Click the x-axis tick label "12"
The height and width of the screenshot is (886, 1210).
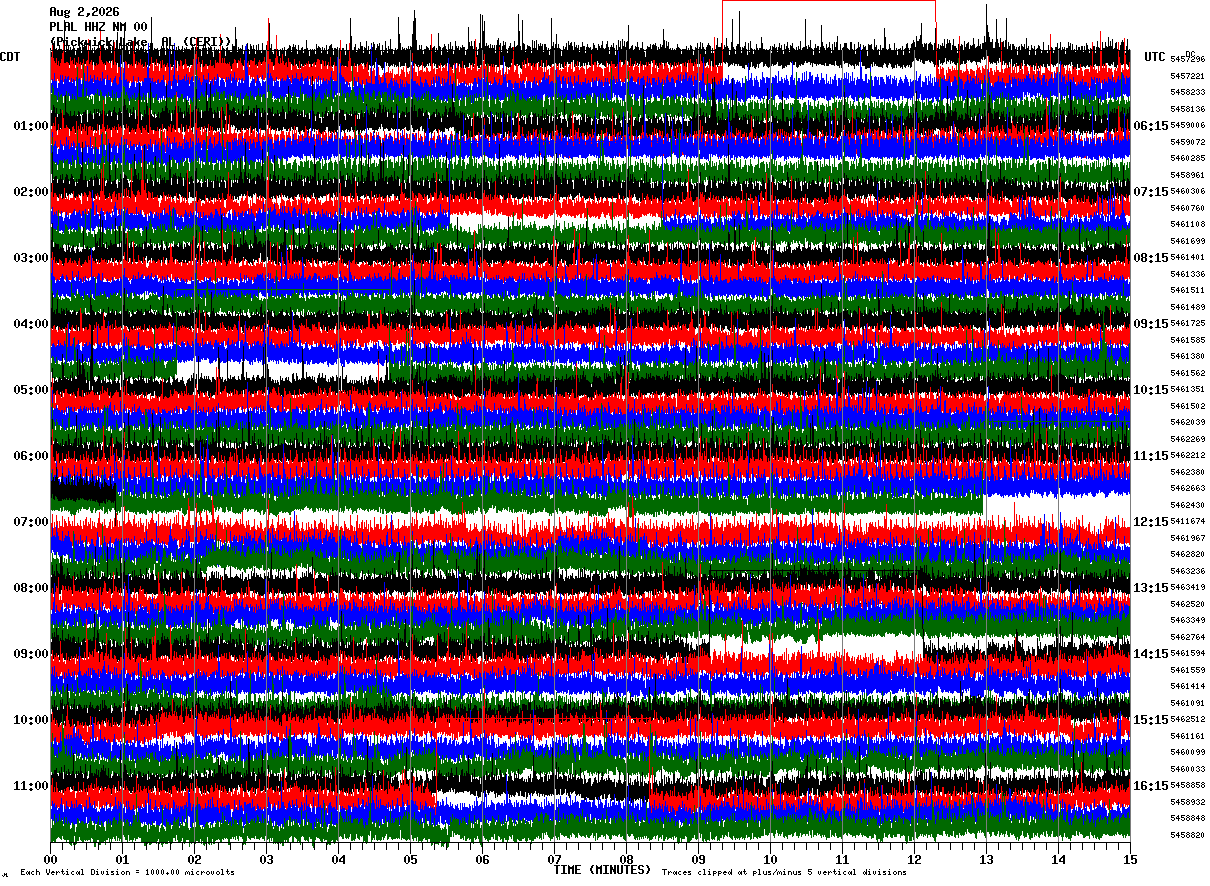tap(914, 859)
